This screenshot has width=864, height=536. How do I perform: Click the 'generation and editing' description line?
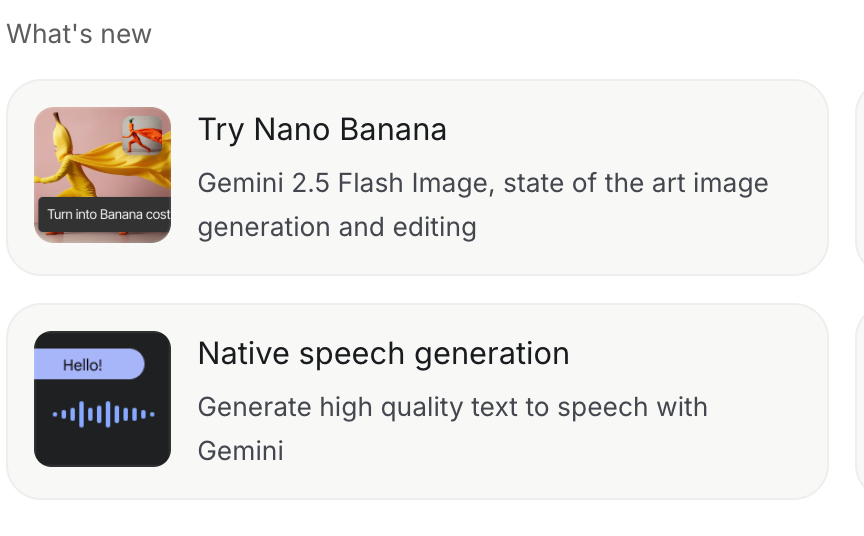337,228
